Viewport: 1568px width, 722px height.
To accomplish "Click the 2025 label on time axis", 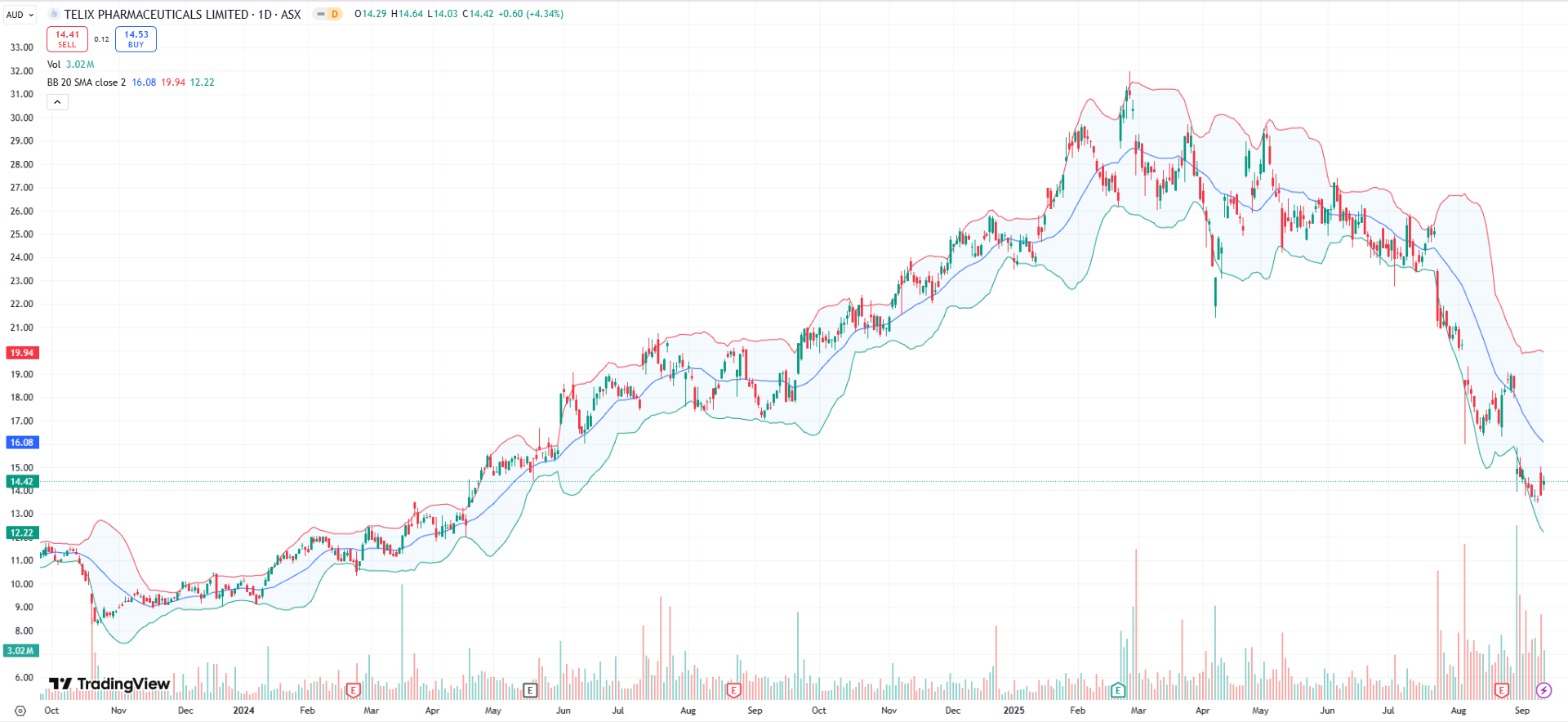I will pos(1013,711).
